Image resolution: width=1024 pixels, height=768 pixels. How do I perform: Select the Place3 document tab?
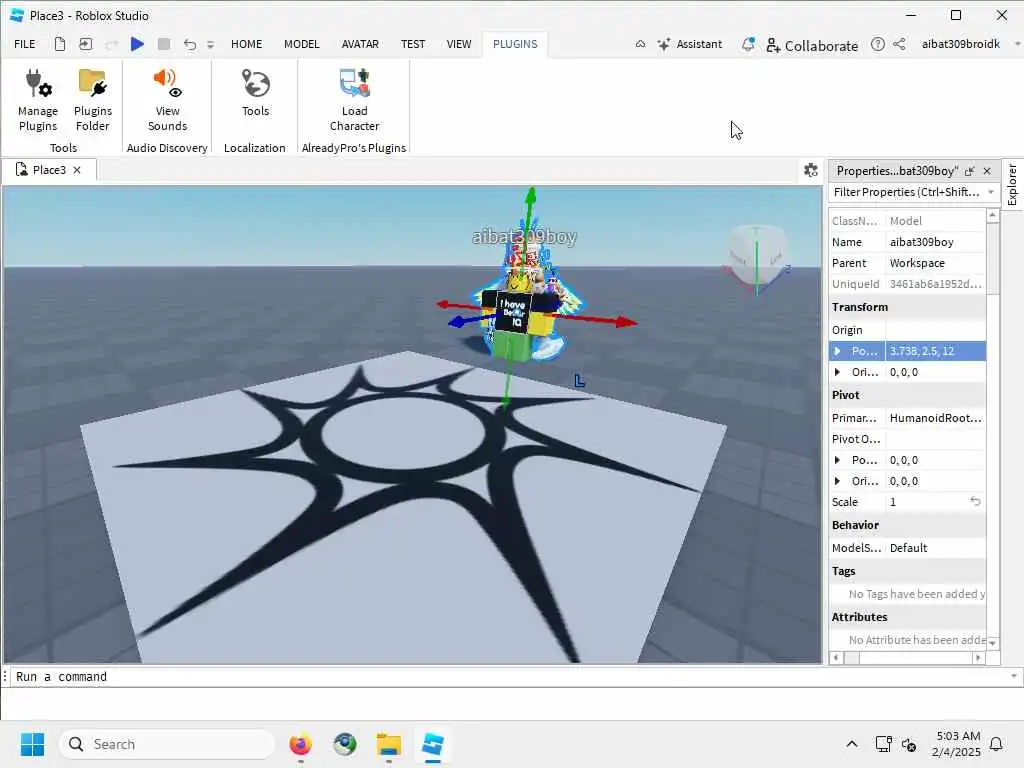coord(49,170)
